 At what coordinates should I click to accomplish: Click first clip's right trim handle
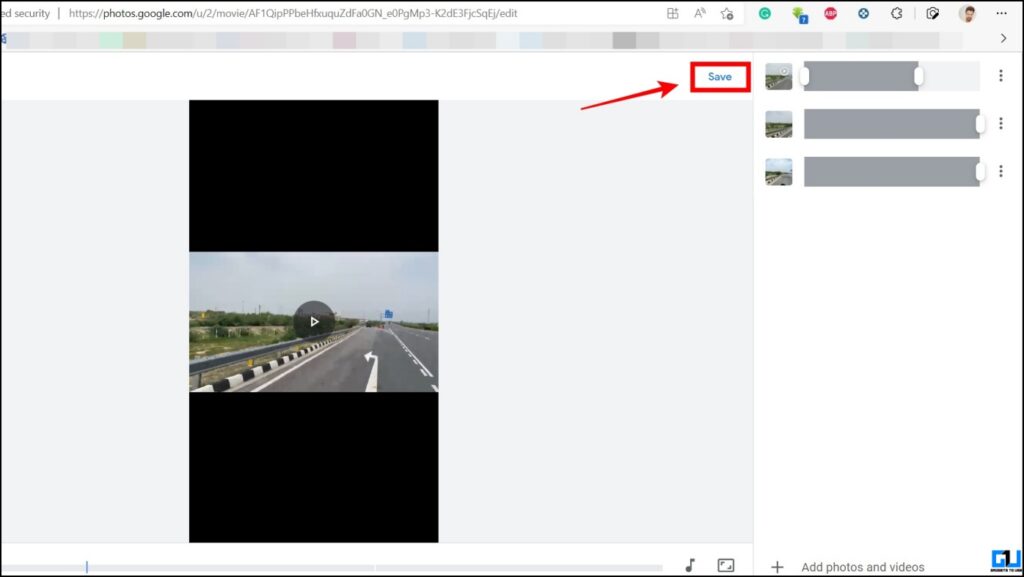point(918,76)
